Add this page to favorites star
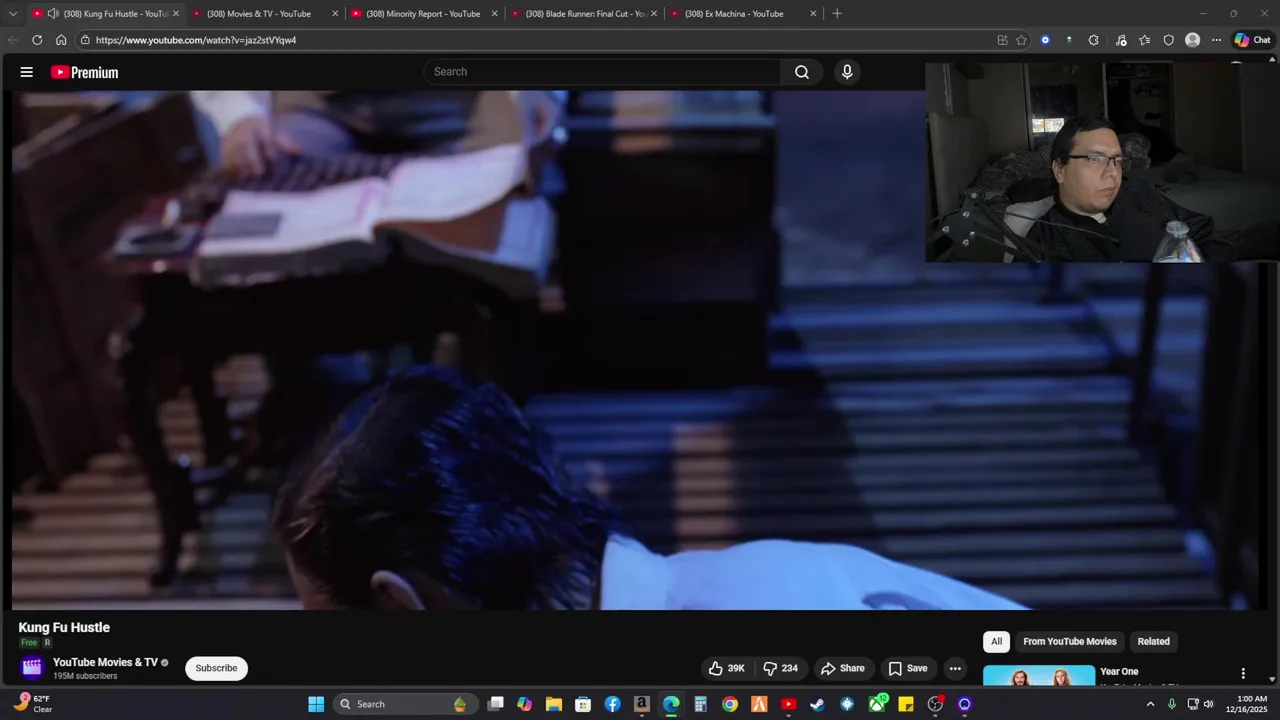Viewport: 1280px width, 720px height. coord(1021,40)
